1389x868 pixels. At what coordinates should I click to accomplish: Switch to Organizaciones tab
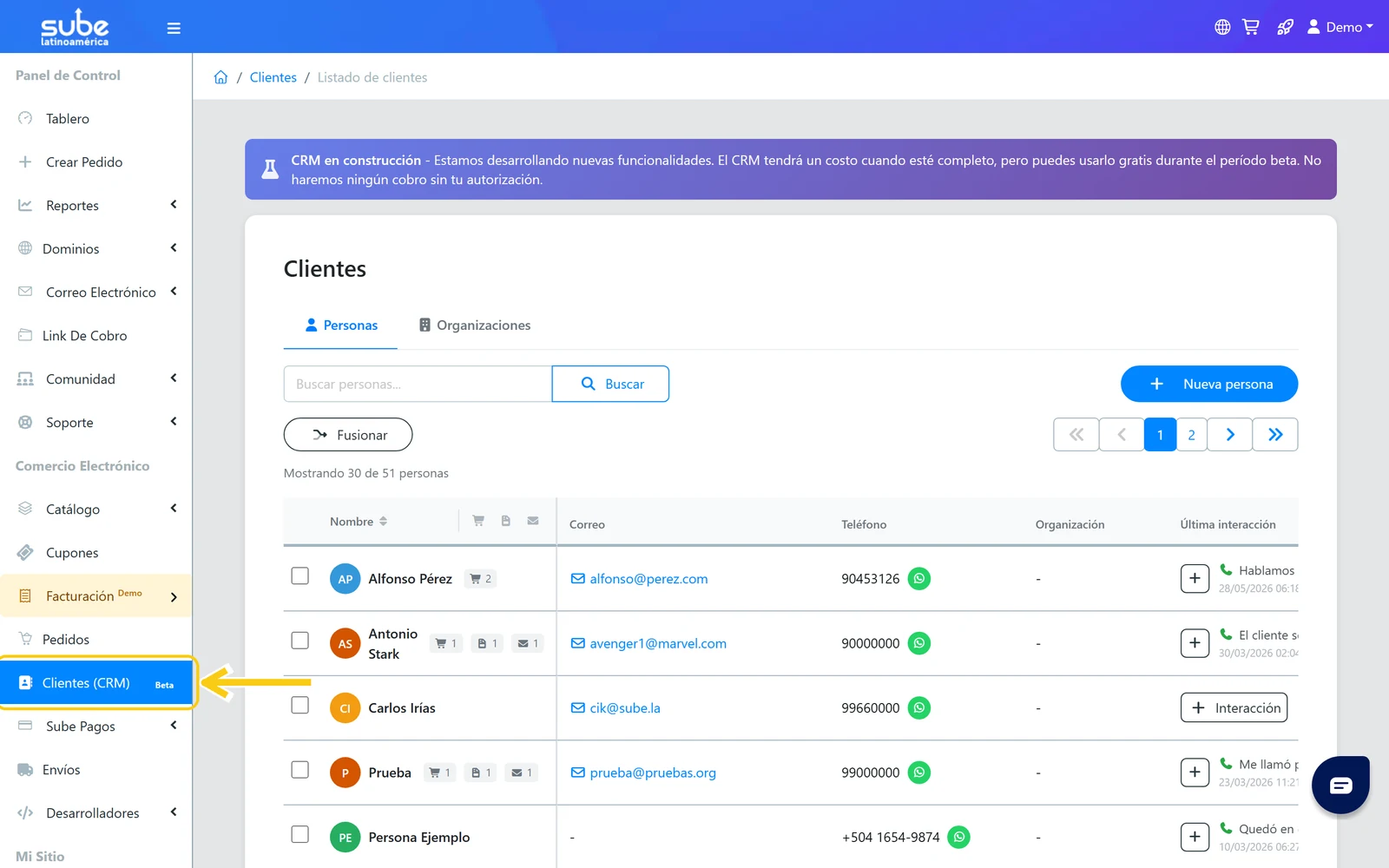point(475,325)
